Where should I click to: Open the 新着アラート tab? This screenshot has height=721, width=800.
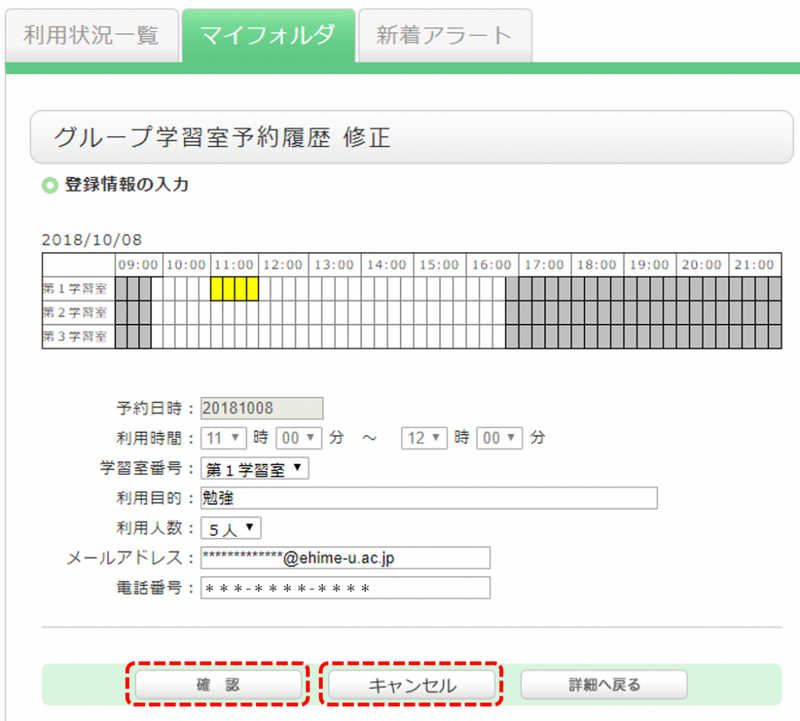pos(444,36)
